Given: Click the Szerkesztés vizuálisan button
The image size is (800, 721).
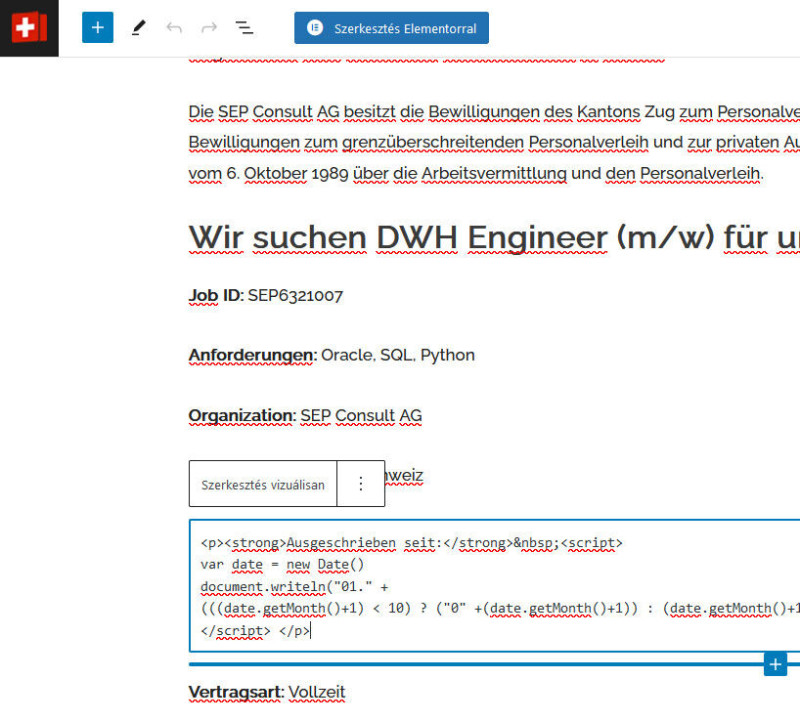Looking at the screenshot, I should click(x=263, y=484).
